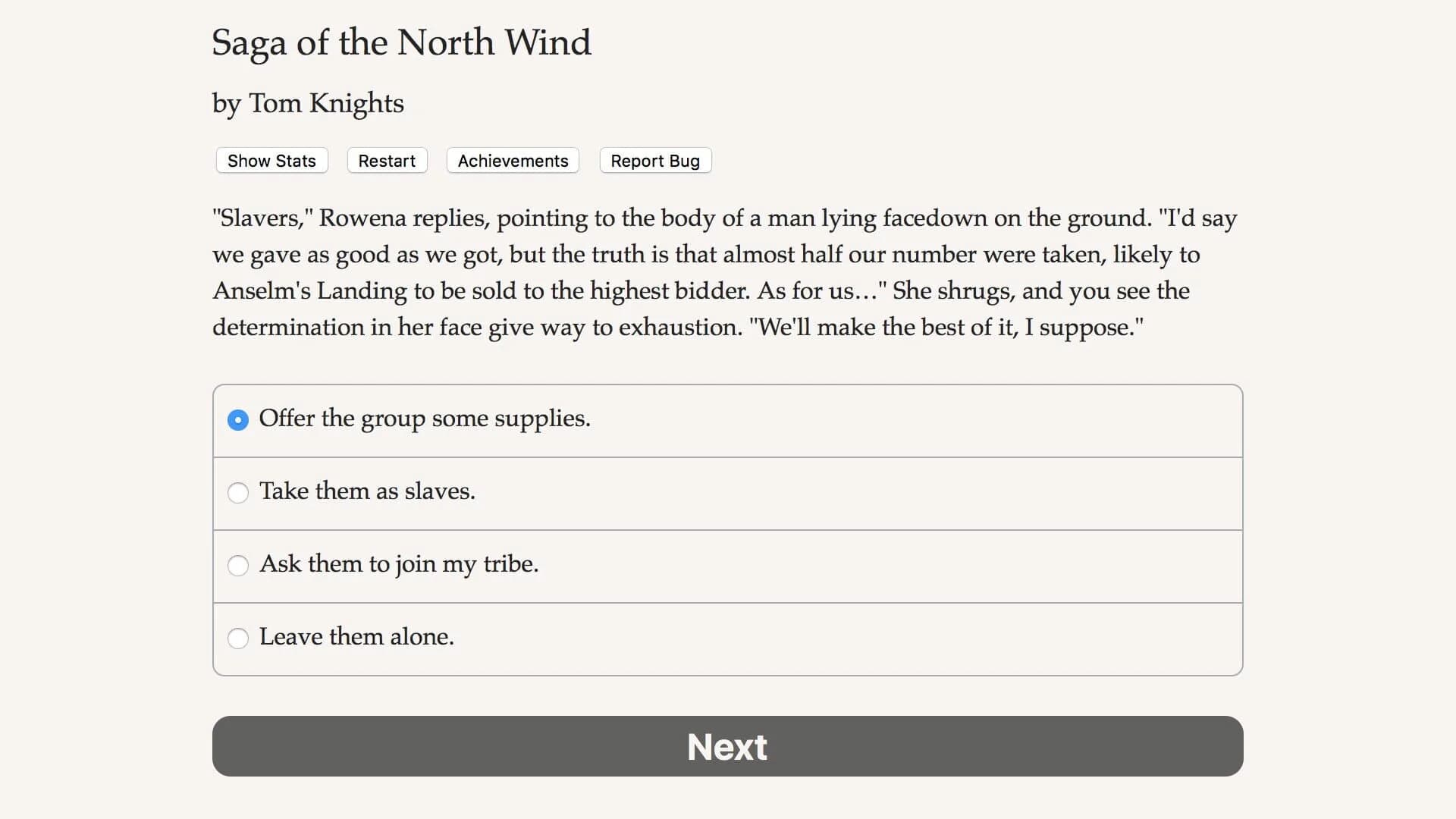The image size is (1456, 819).
Task: Click the label text 'Offer the group some supplies'
Action: pyautogui.click(x=425, y=418)
